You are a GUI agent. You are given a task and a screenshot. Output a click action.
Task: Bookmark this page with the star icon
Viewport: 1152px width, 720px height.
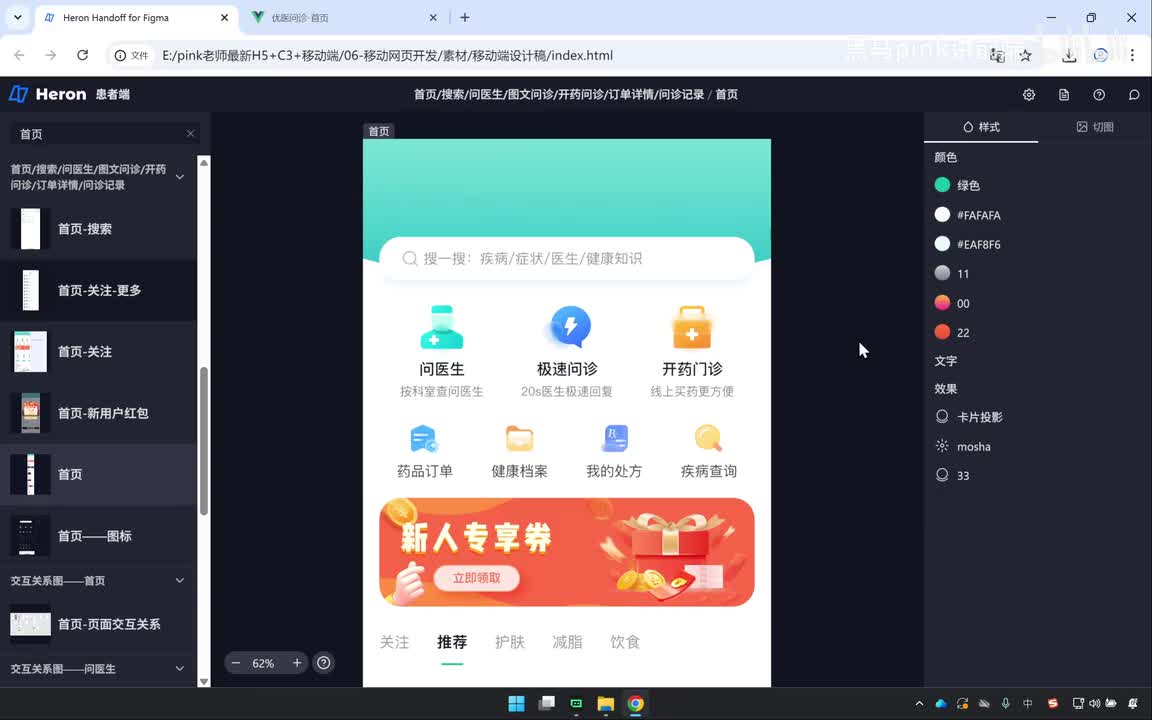(1026, 55)
